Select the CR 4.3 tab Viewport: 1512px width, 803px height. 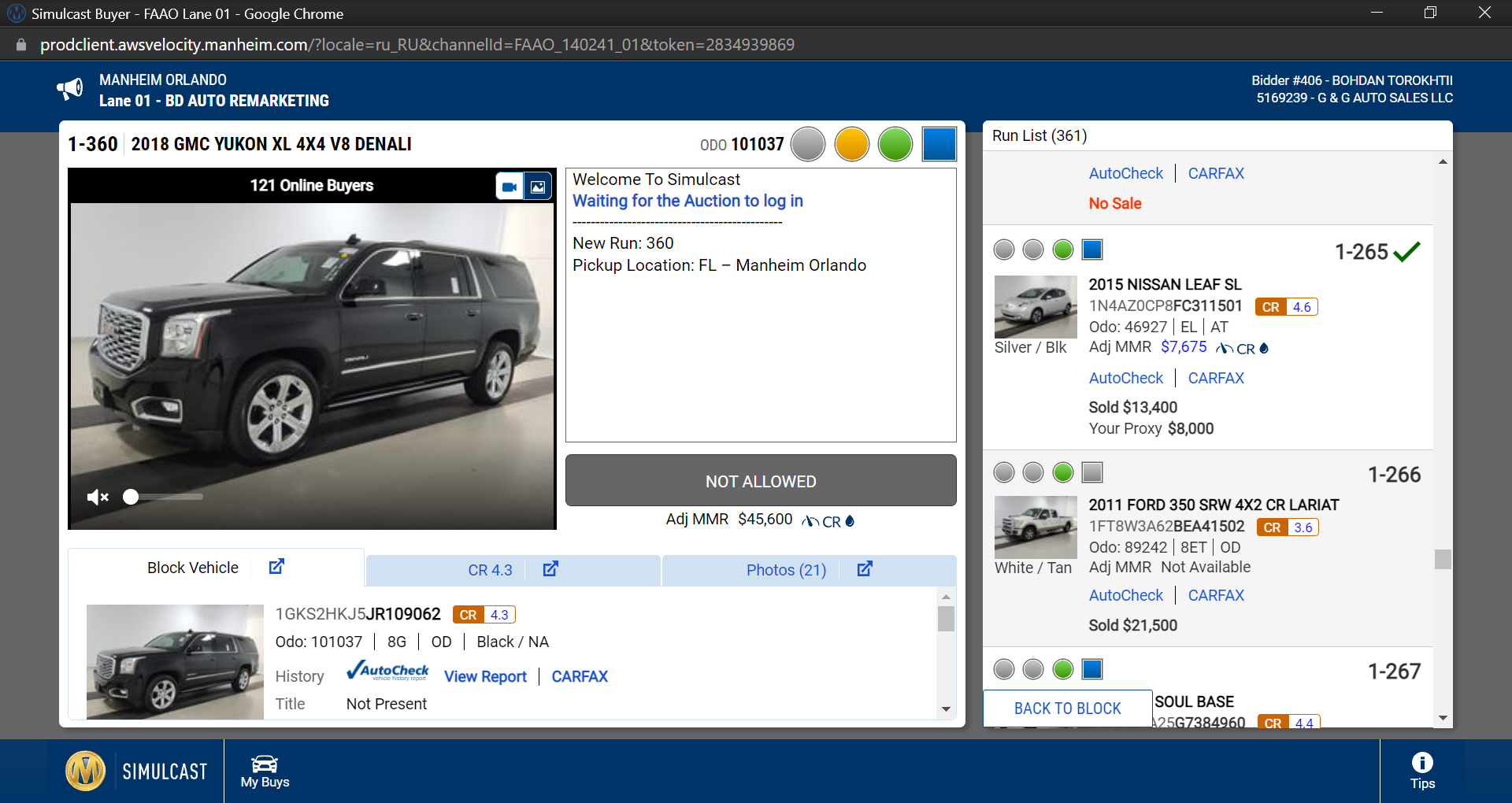click(x=490, y=570)
